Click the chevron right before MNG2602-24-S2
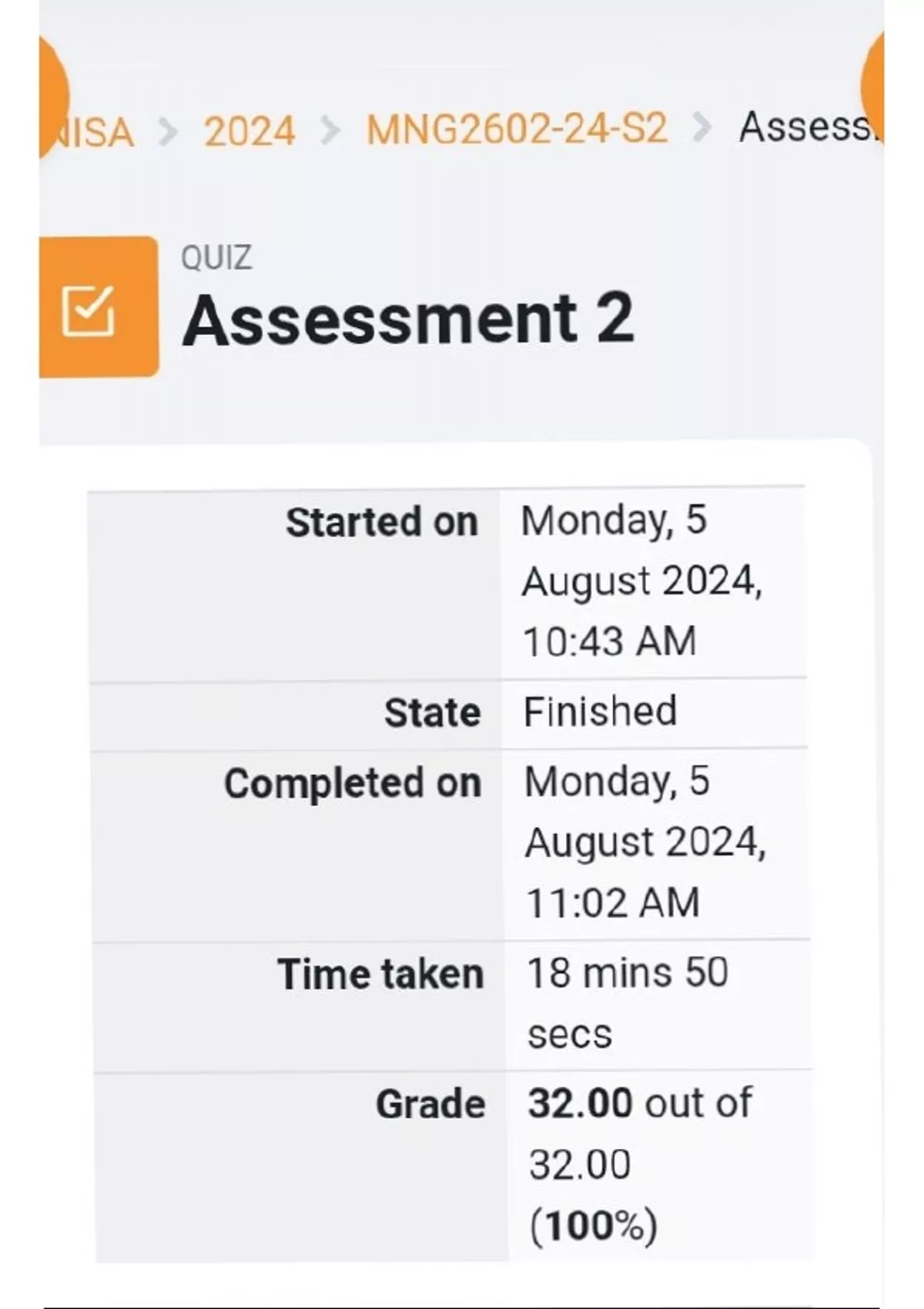Image resolution: width=924 pixels, height=1309 pixels. coord(330,131)
